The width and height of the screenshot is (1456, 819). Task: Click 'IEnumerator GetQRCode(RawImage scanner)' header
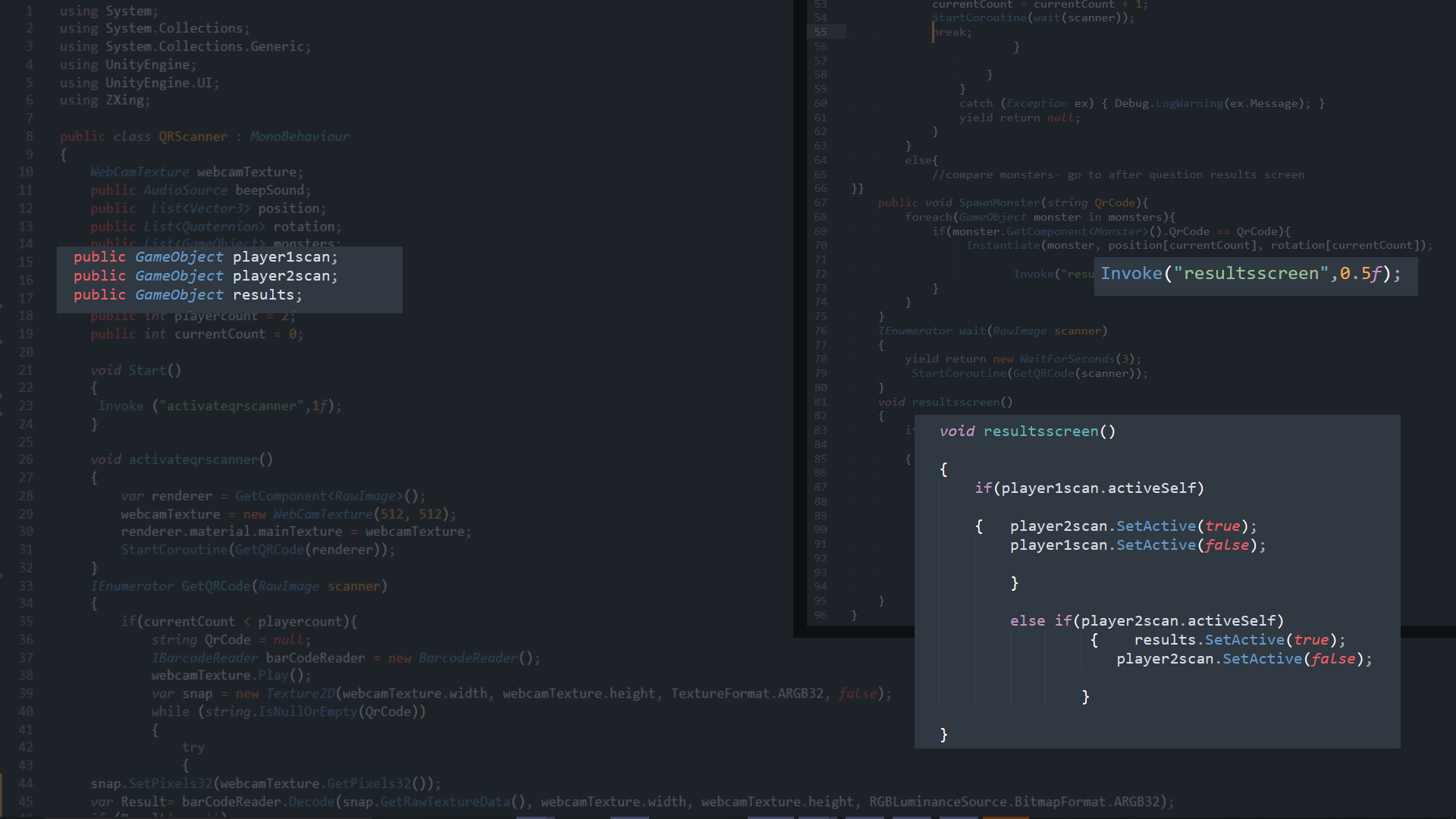[x=239, y=586]
